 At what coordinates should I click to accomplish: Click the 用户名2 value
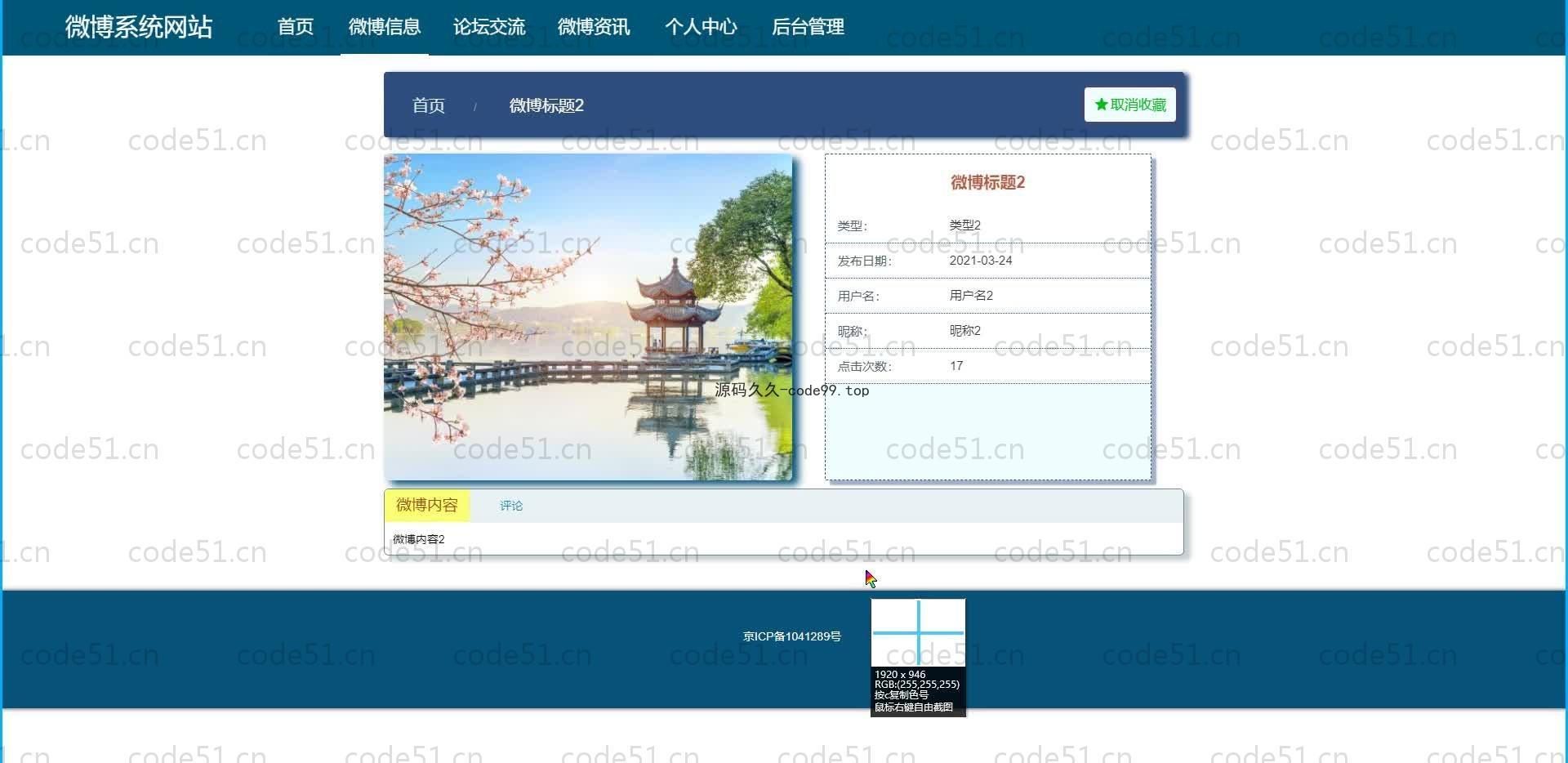[971, 295]
